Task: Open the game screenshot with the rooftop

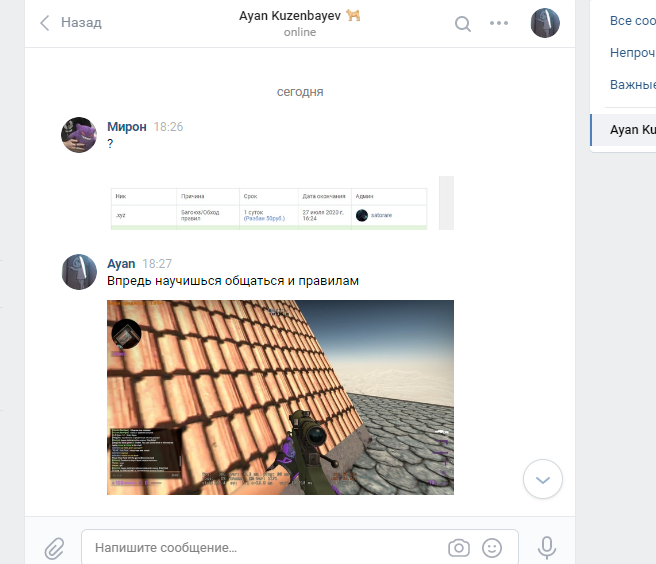Action: 280,397
